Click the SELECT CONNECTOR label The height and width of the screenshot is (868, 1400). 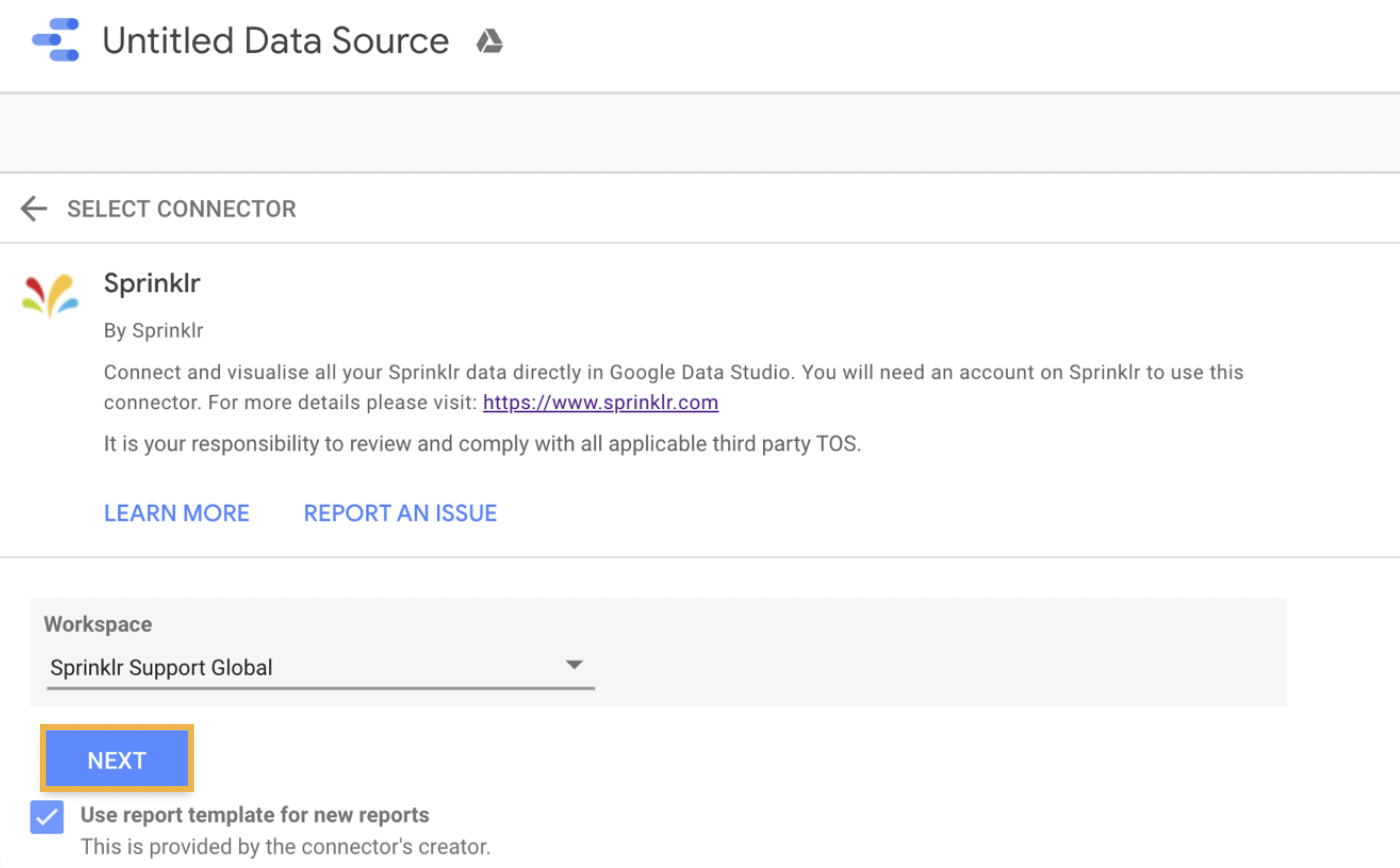[181, 209]
